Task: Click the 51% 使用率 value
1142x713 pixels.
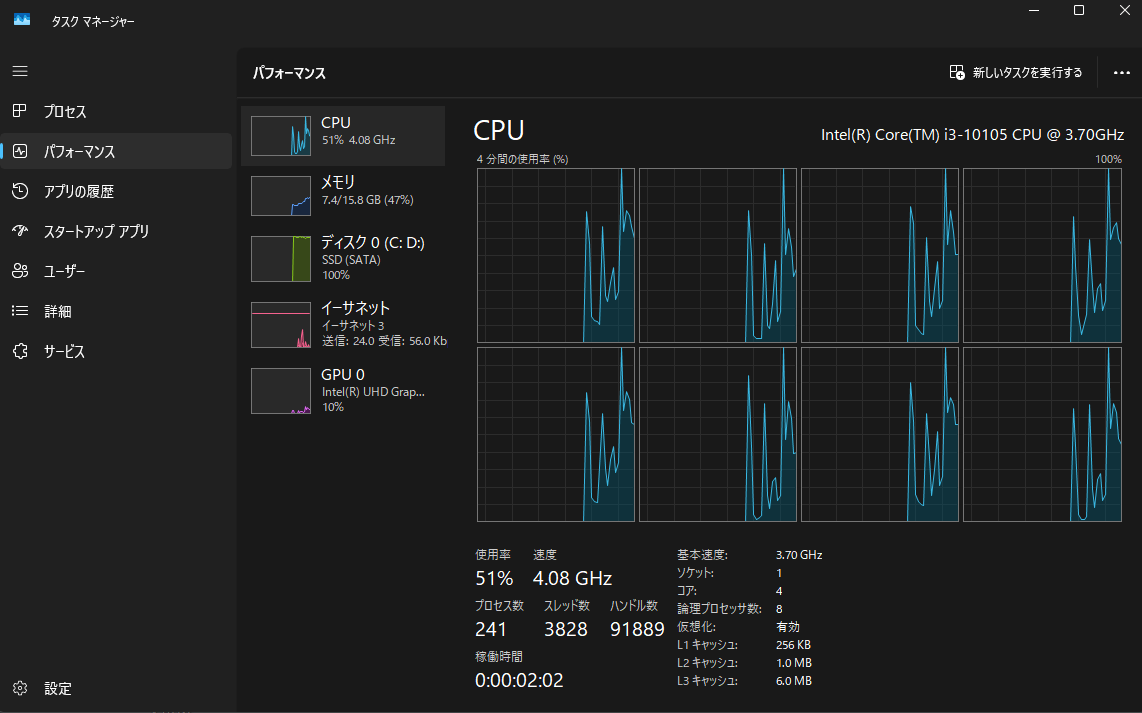Action: 495,578
